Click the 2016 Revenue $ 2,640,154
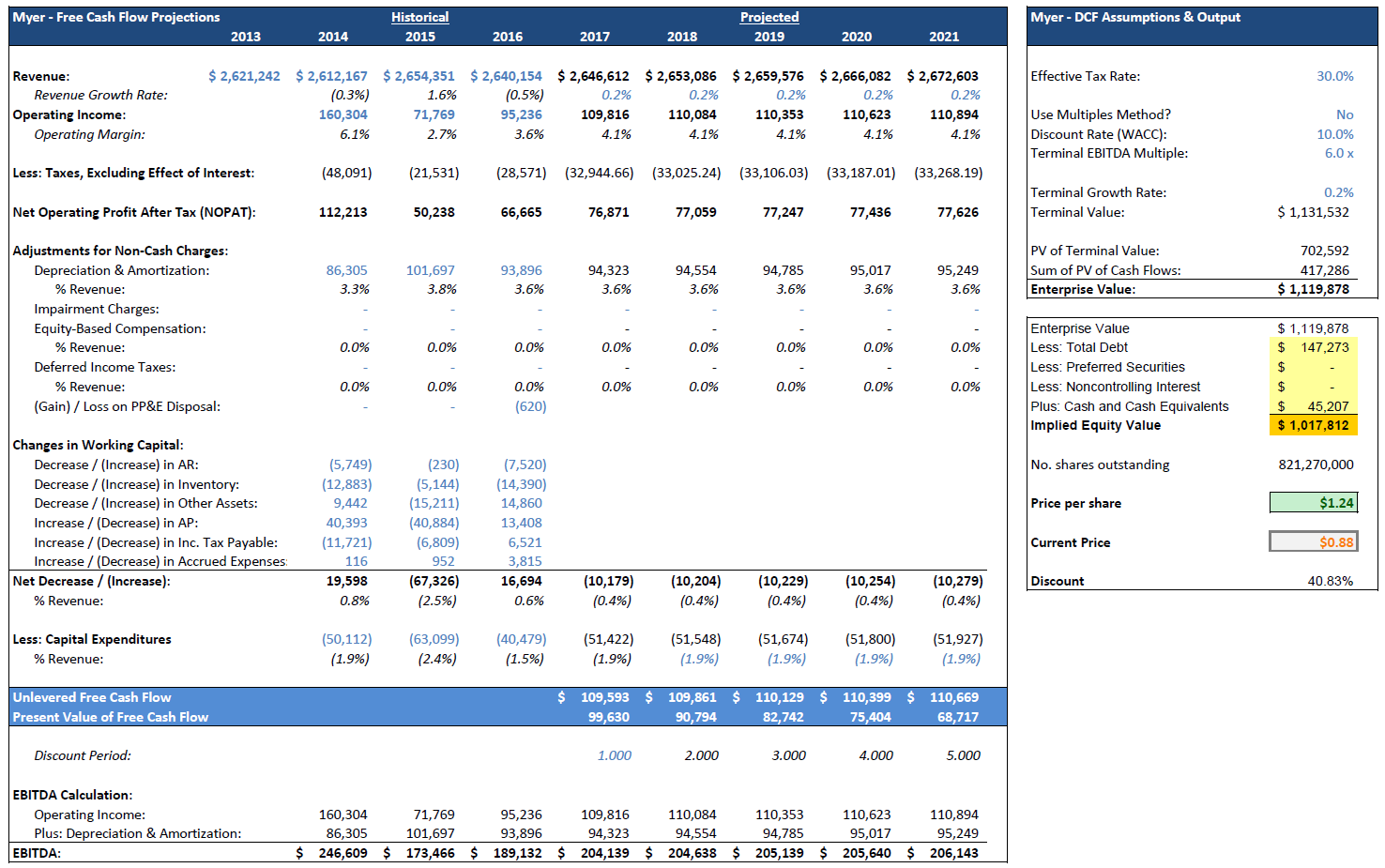The width and height of the screenshot is (1385, 868). [506, 76]
